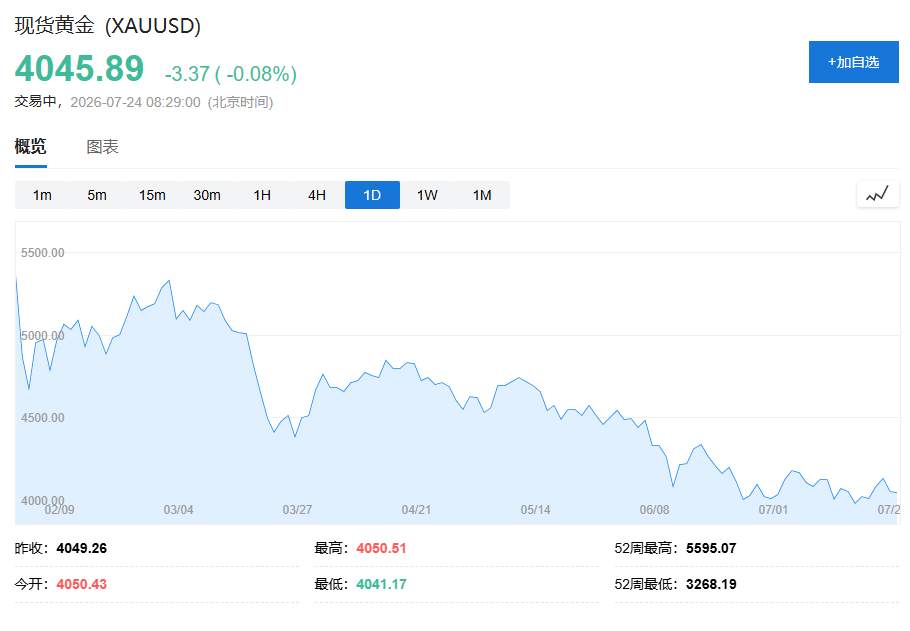Choose the 15m interval
This screenshot has width=910, height=631.
click(152, 195)
